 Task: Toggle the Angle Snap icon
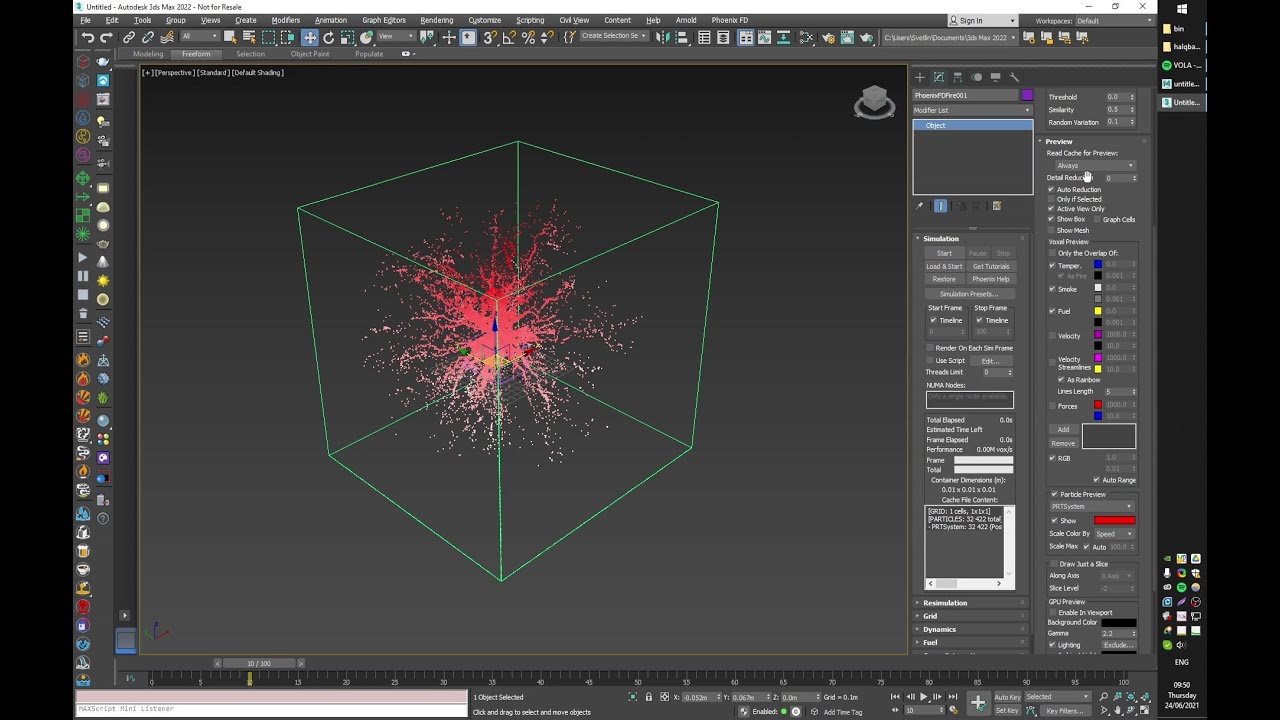coord(509,37)
